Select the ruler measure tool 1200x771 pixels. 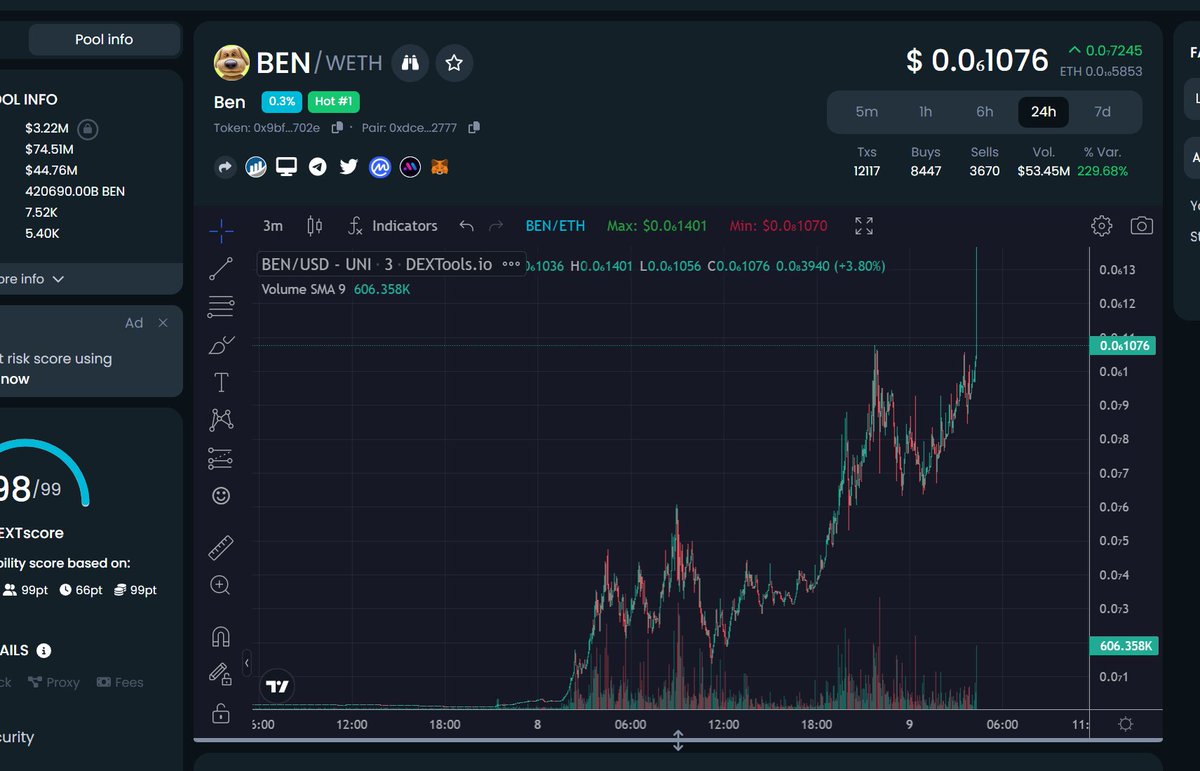tap(221, 547)
